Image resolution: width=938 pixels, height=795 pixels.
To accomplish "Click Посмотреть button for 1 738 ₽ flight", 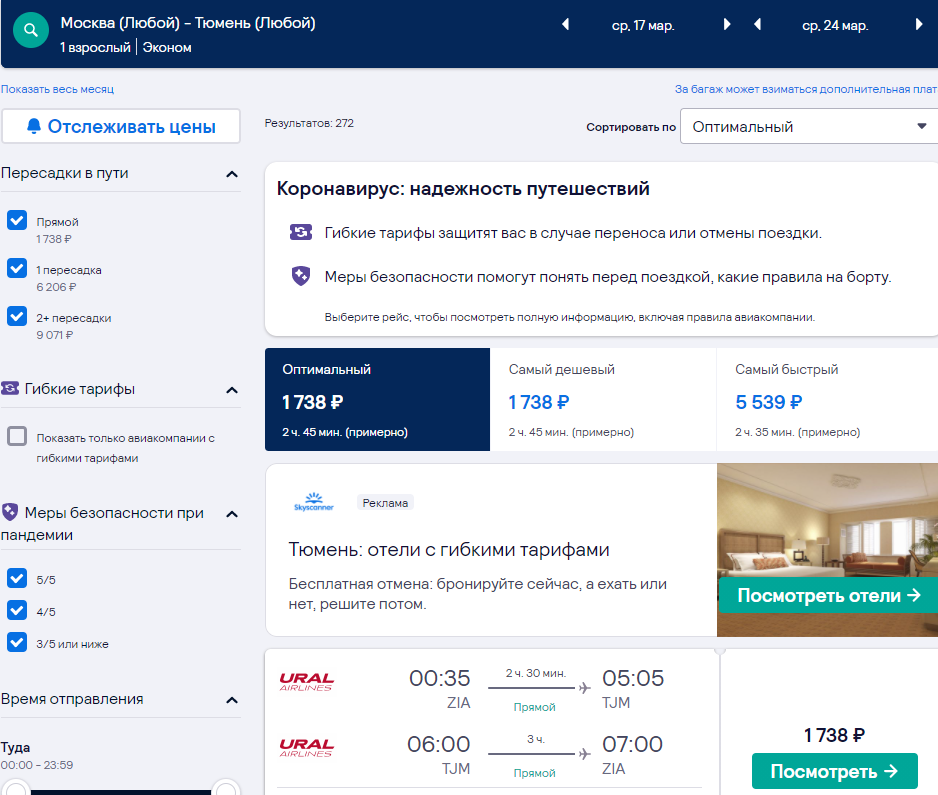I will 835,771.
